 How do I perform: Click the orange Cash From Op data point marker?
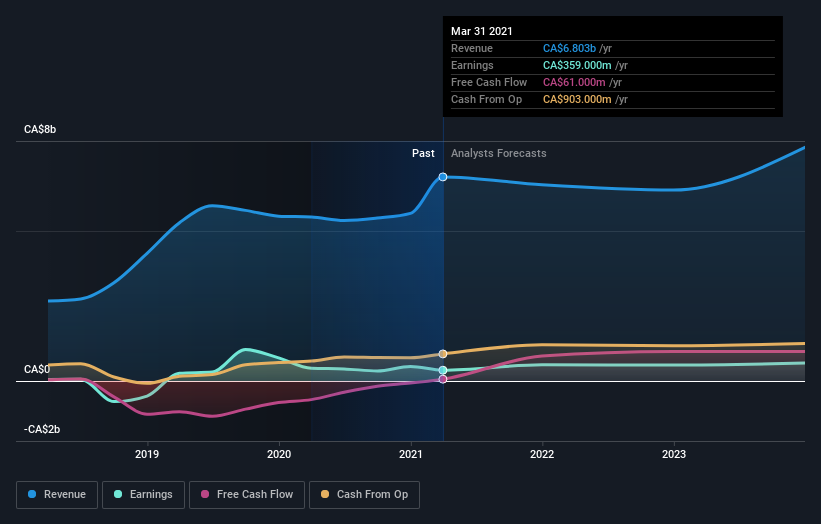coord(443,354)
